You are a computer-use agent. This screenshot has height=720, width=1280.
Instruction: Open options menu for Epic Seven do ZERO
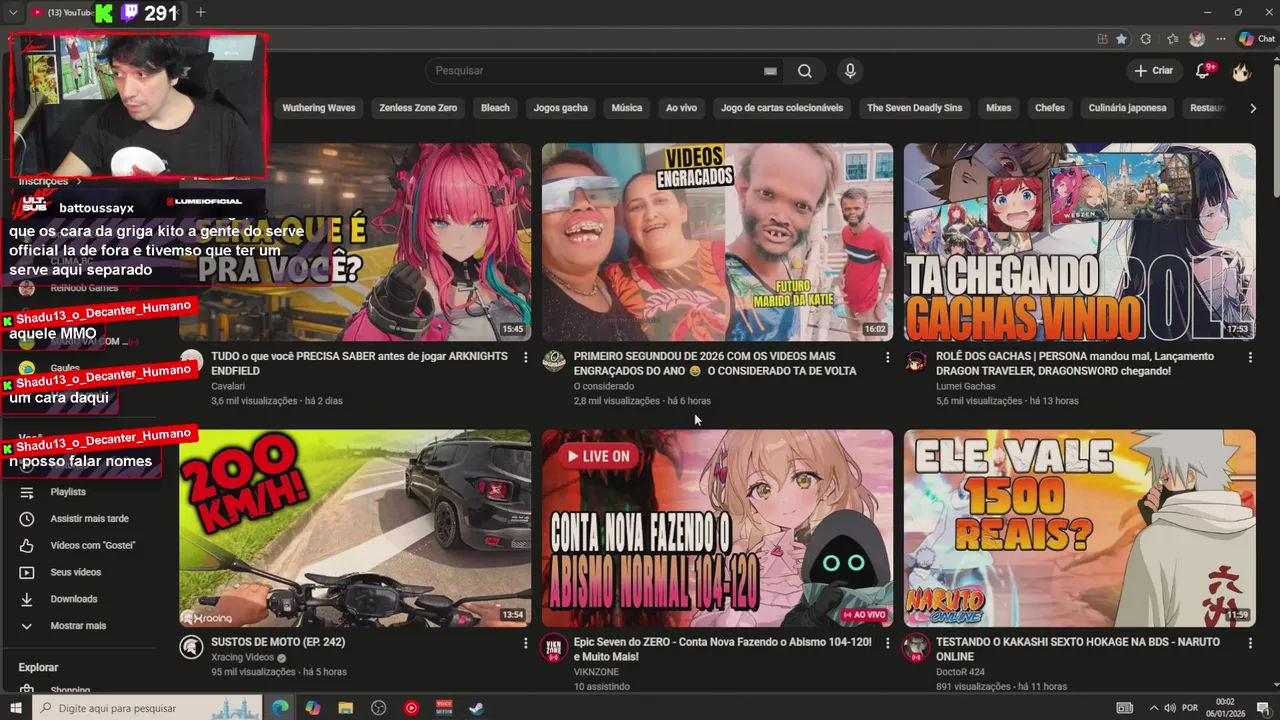(887, 643)
